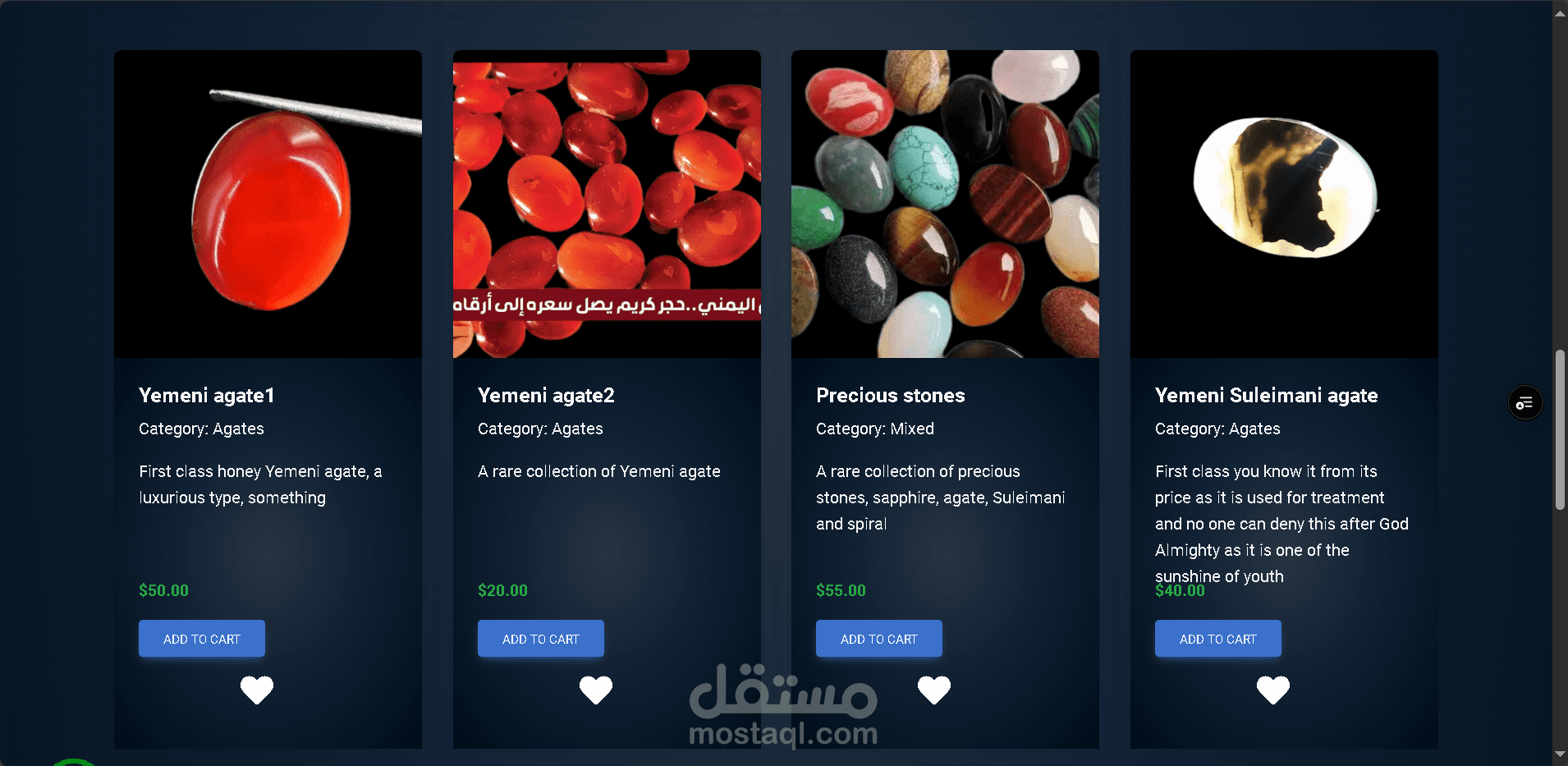Favorite Yemeni agate1 with heart icon

(x=257, y=690)
